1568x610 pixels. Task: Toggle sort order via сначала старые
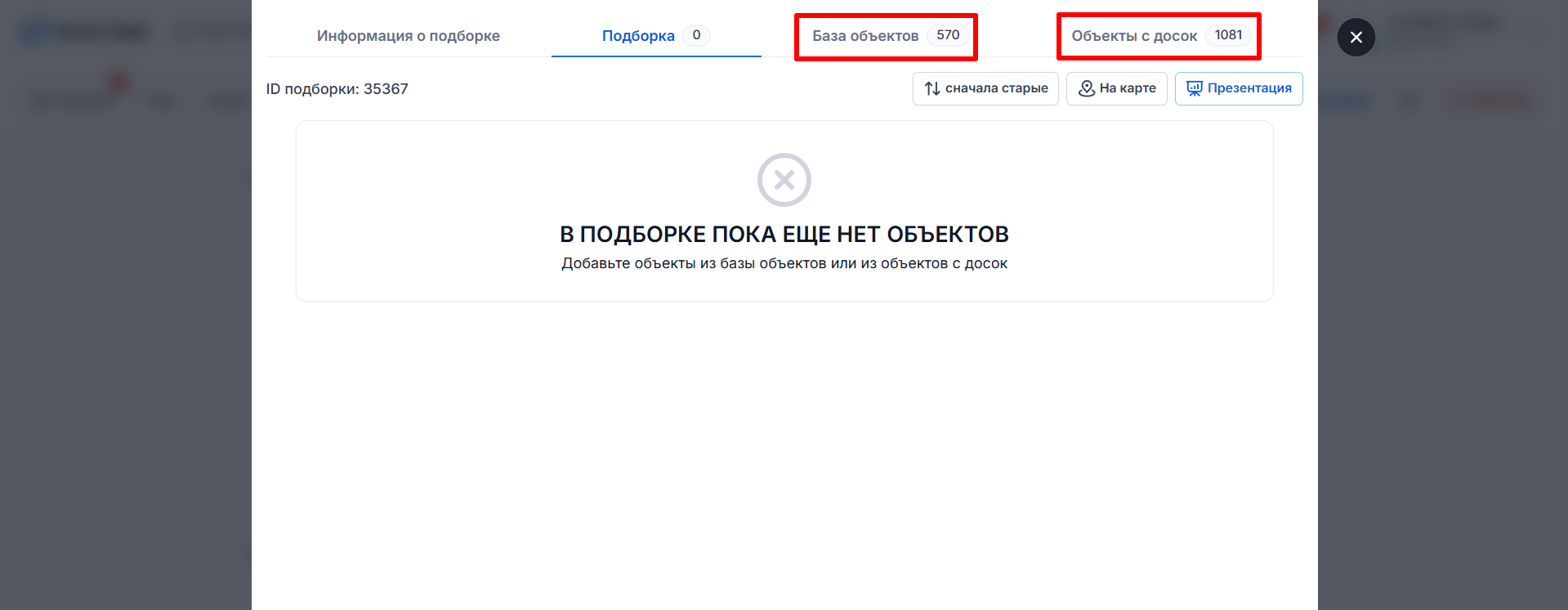click(x=996, y=88)
